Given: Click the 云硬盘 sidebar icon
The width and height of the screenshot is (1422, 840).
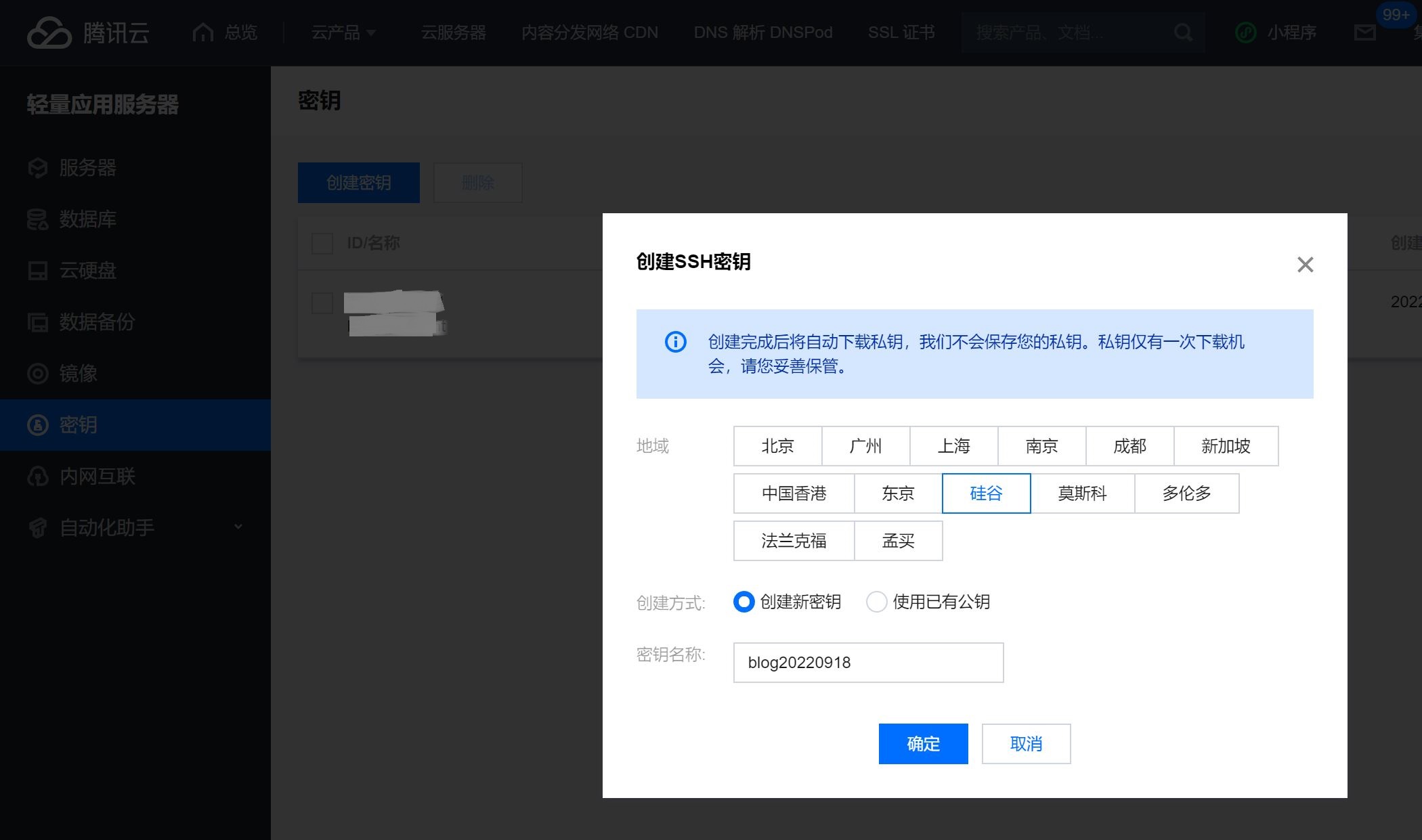Looking at the screenshot, I should click(x=38, y=271).
